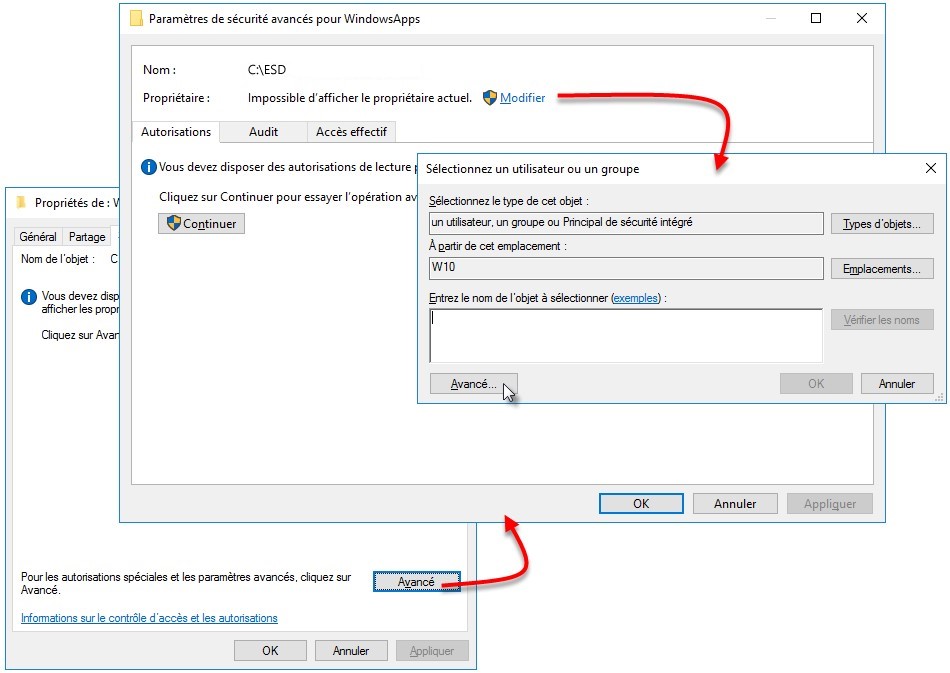Image resolution: width=950 pixels, height=673 pixels.
Task: Click the object type field
Action: tap(626, 223)
